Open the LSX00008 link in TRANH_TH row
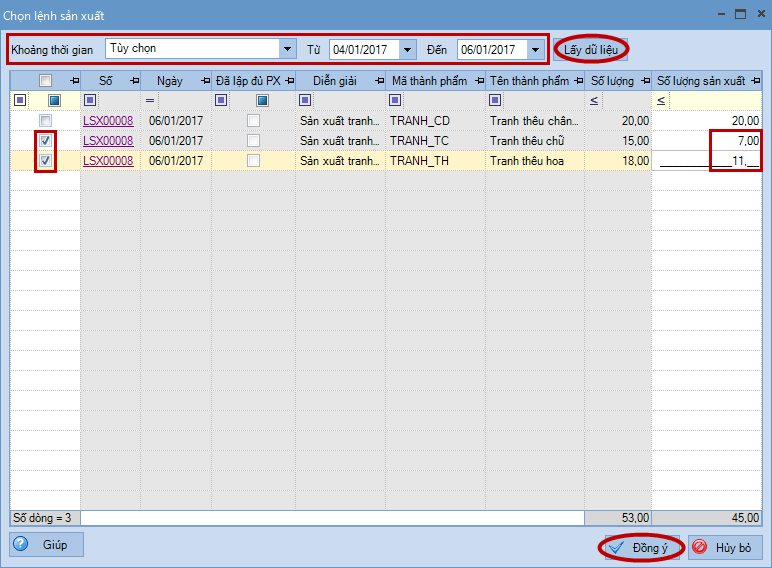The image size is (772, 568). (108, 160)
